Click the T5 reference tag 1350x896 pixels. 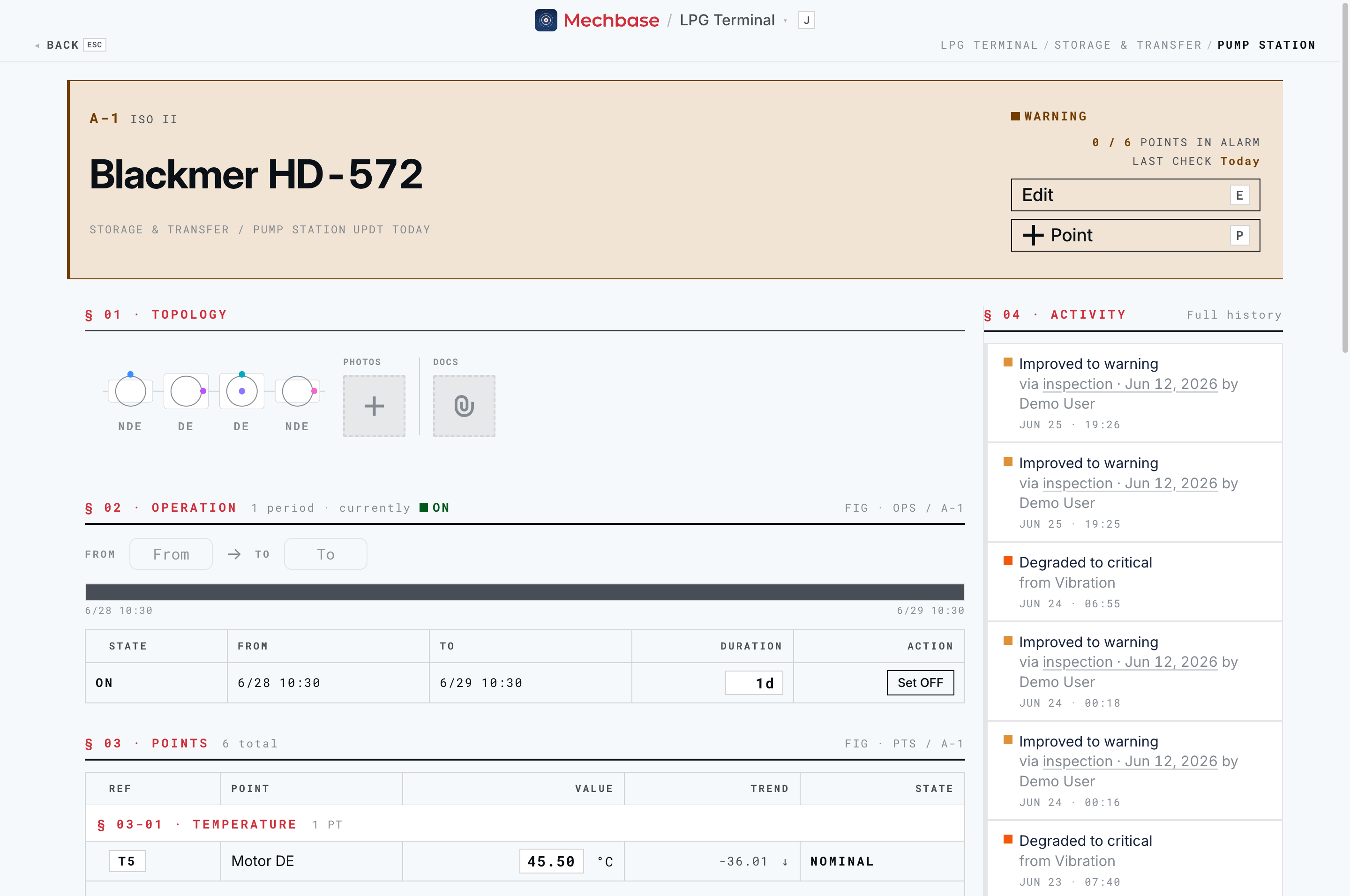point(127,862)
